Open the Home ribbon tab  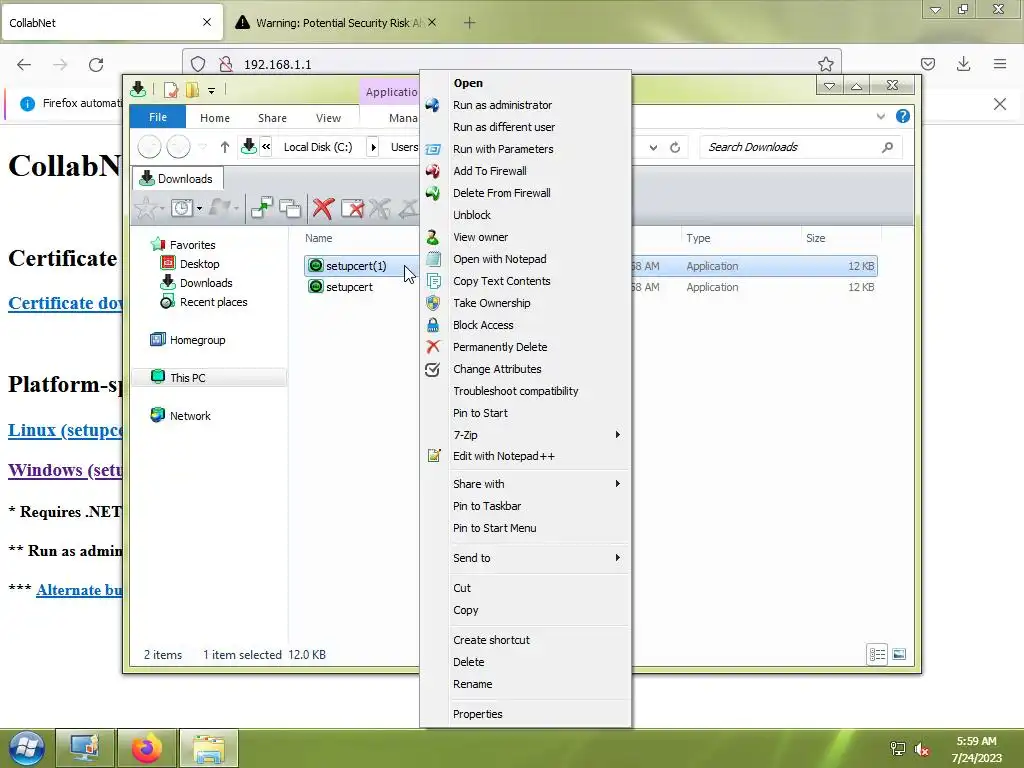(215, 118)
